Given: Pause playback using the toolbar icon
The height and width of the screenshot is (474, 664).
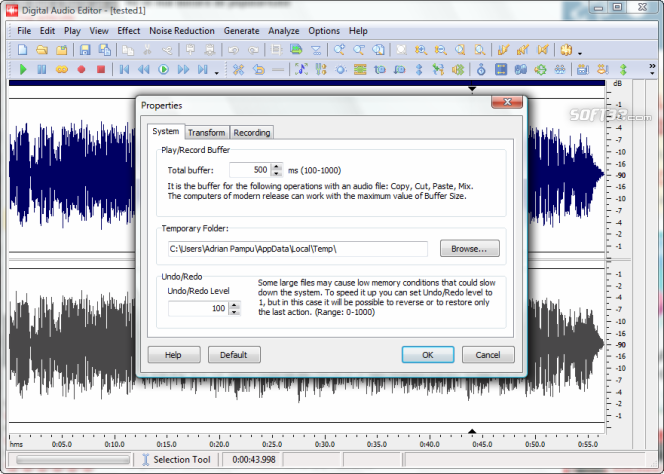Looking at the screenshot, I should tap(42, 70).
